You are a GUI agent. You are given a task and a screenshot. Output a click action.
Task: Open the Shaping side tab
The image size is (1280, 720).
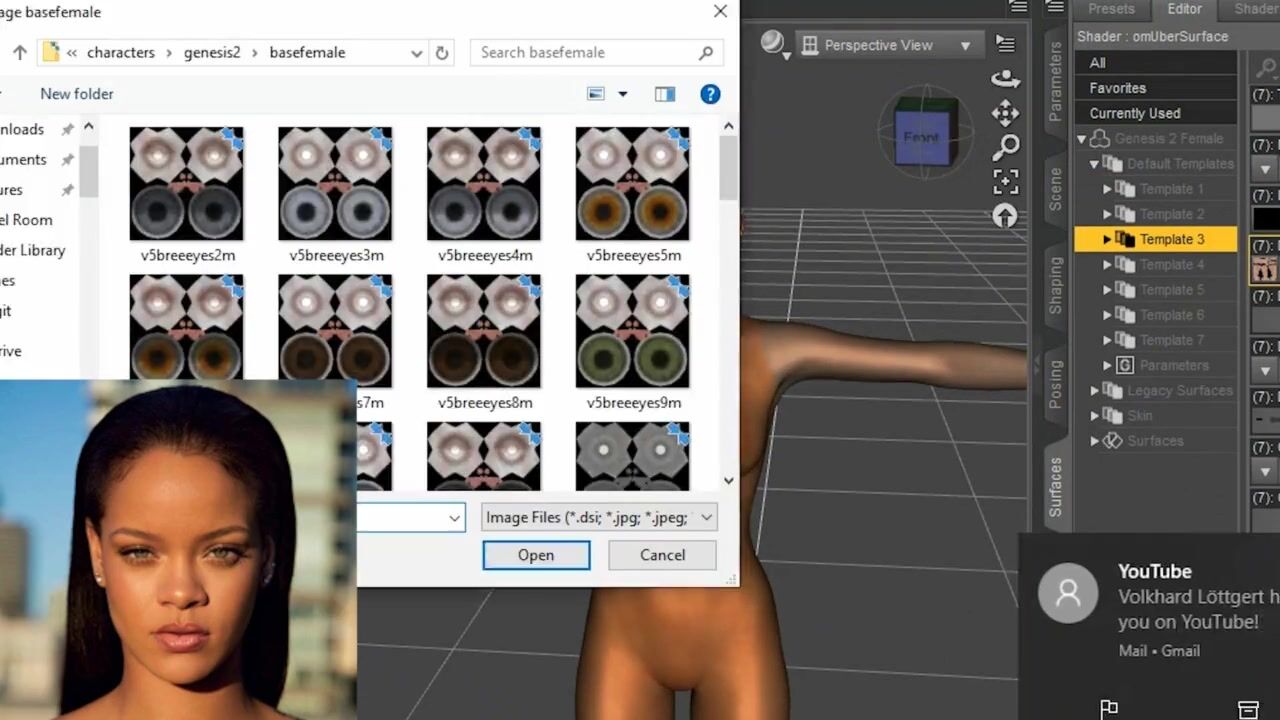(x=1056, y=285)
